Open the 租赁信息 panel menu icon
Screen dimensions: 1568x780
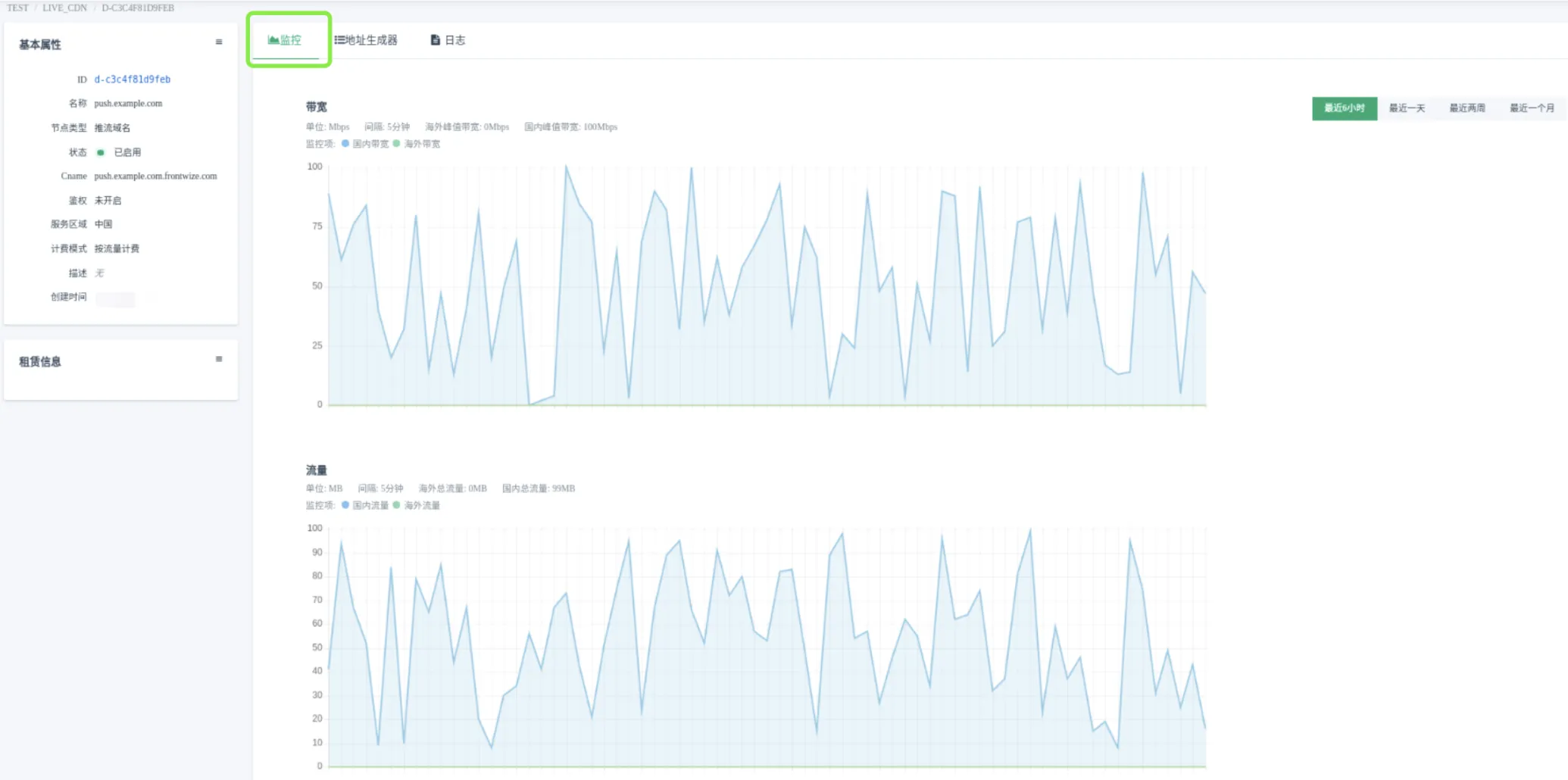coord(219,360)
